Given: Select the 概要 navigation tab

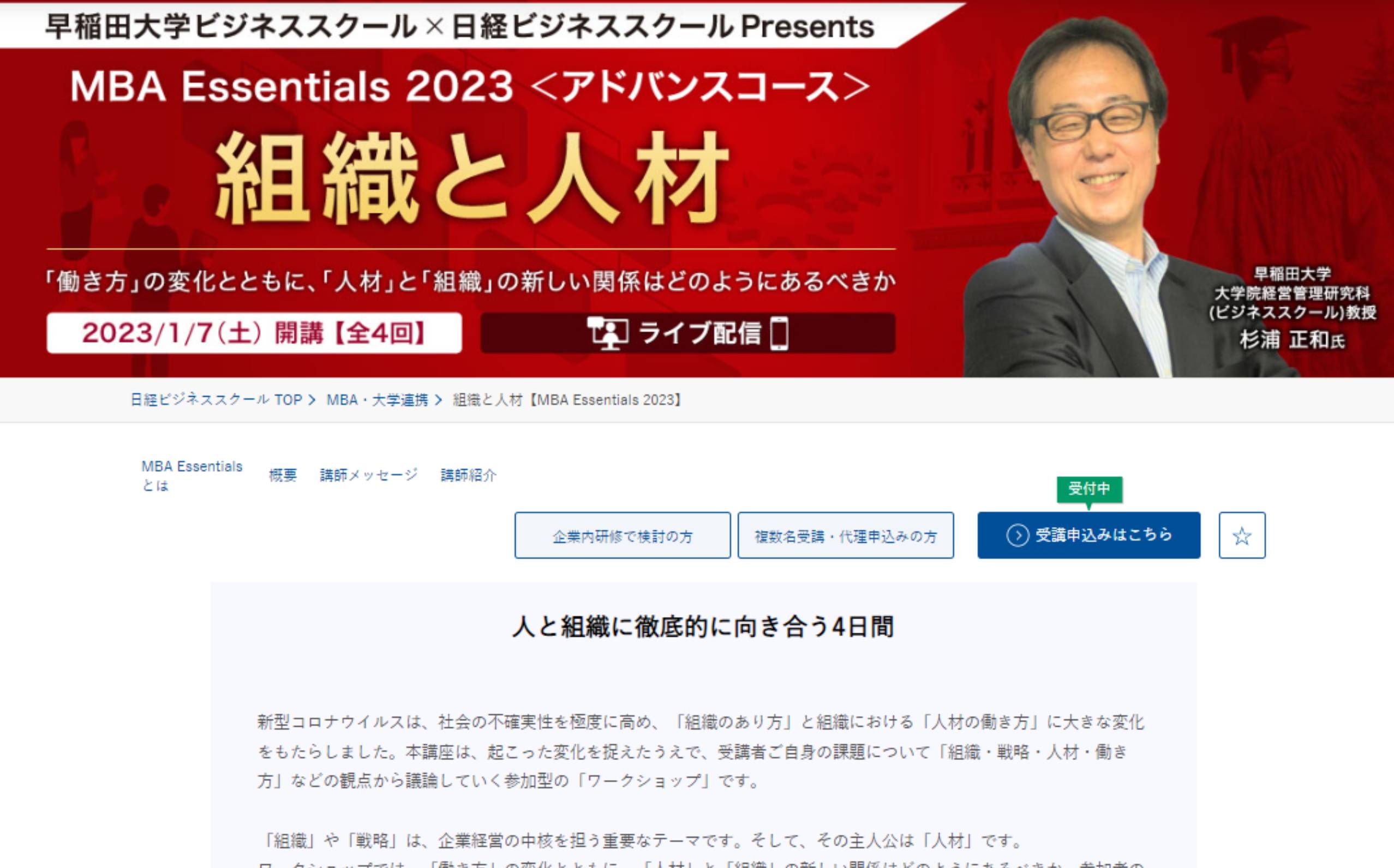Looking at the screenshot, I should point(283,475).
